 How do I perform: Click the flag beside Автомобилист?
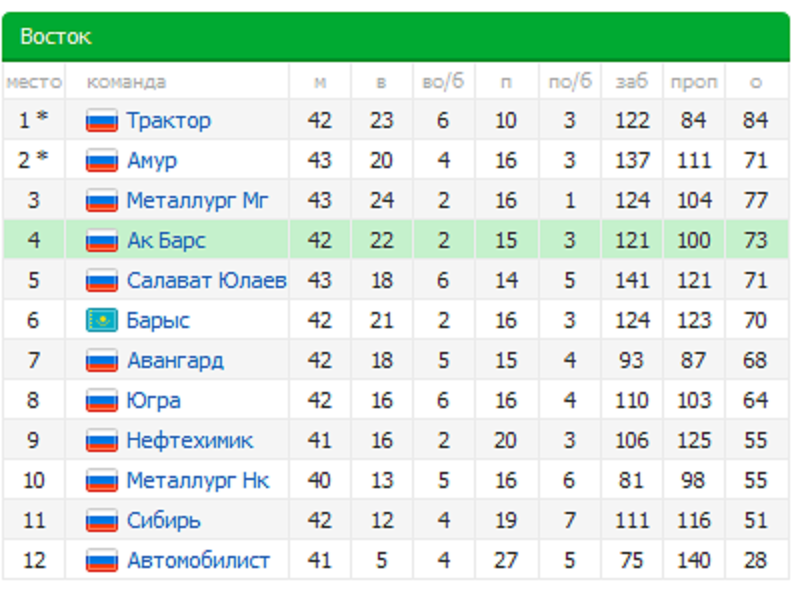[102, 561]
